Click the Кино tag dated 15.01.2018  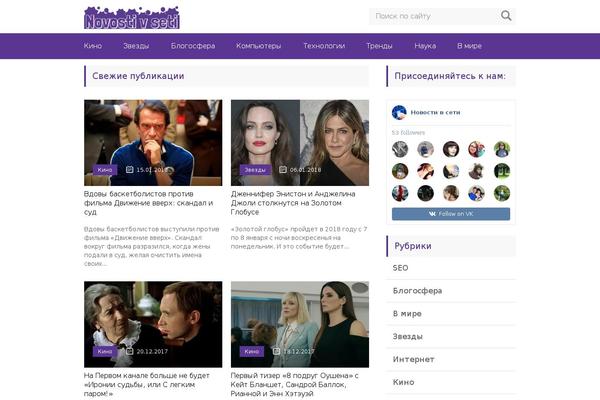tap(105, 170)
